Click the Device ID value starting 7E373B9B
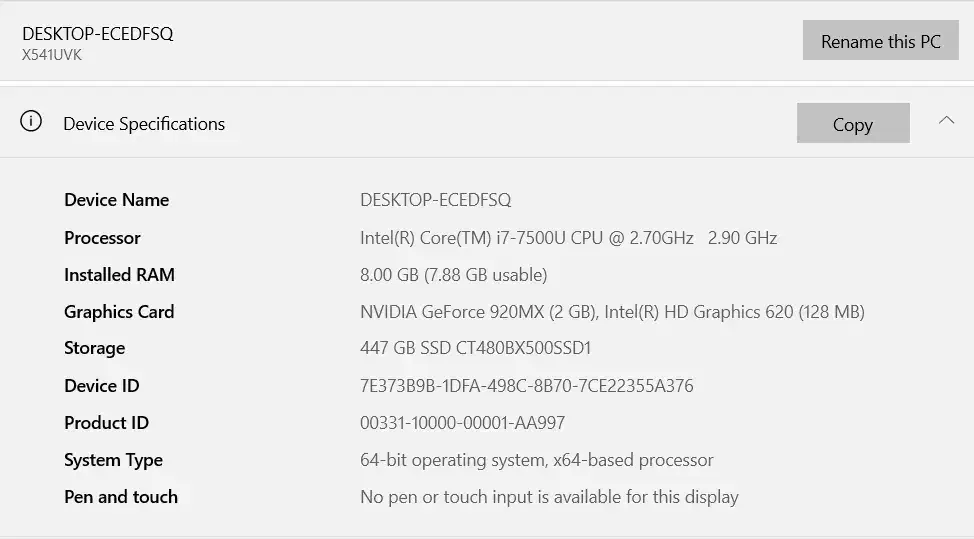 coord(526,386)
